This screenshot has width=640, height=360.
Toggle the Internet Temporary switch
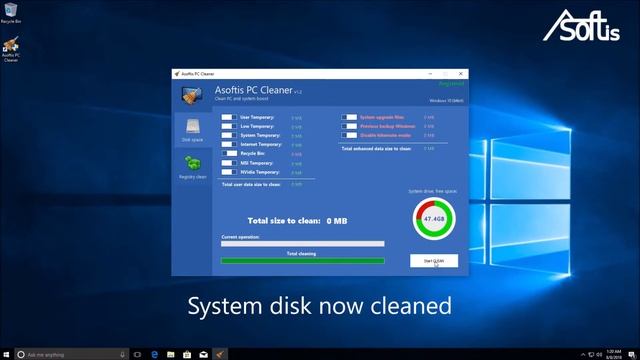[229, 144]
